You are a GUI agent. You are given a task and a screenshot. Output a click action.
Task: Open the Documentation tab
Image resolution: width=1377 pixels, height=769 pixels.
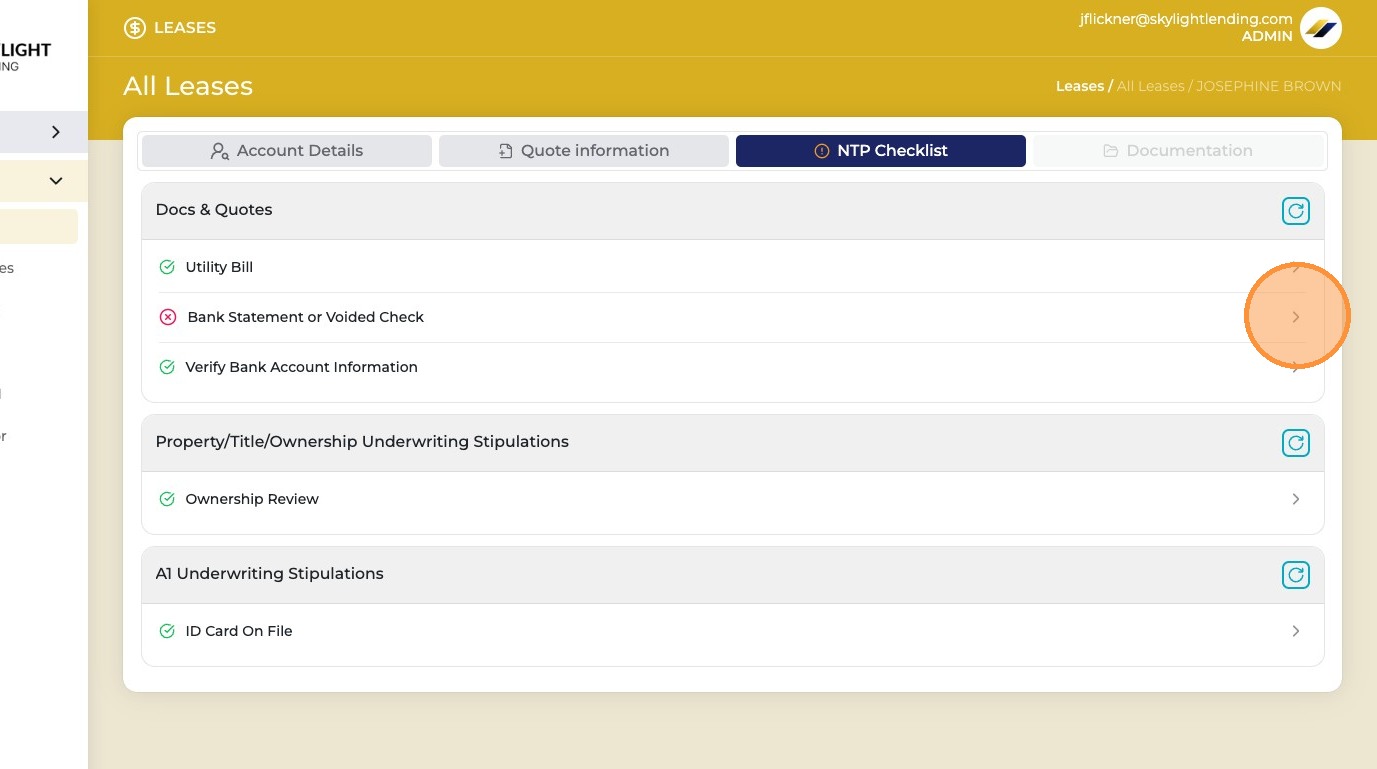pos(1178,151)
